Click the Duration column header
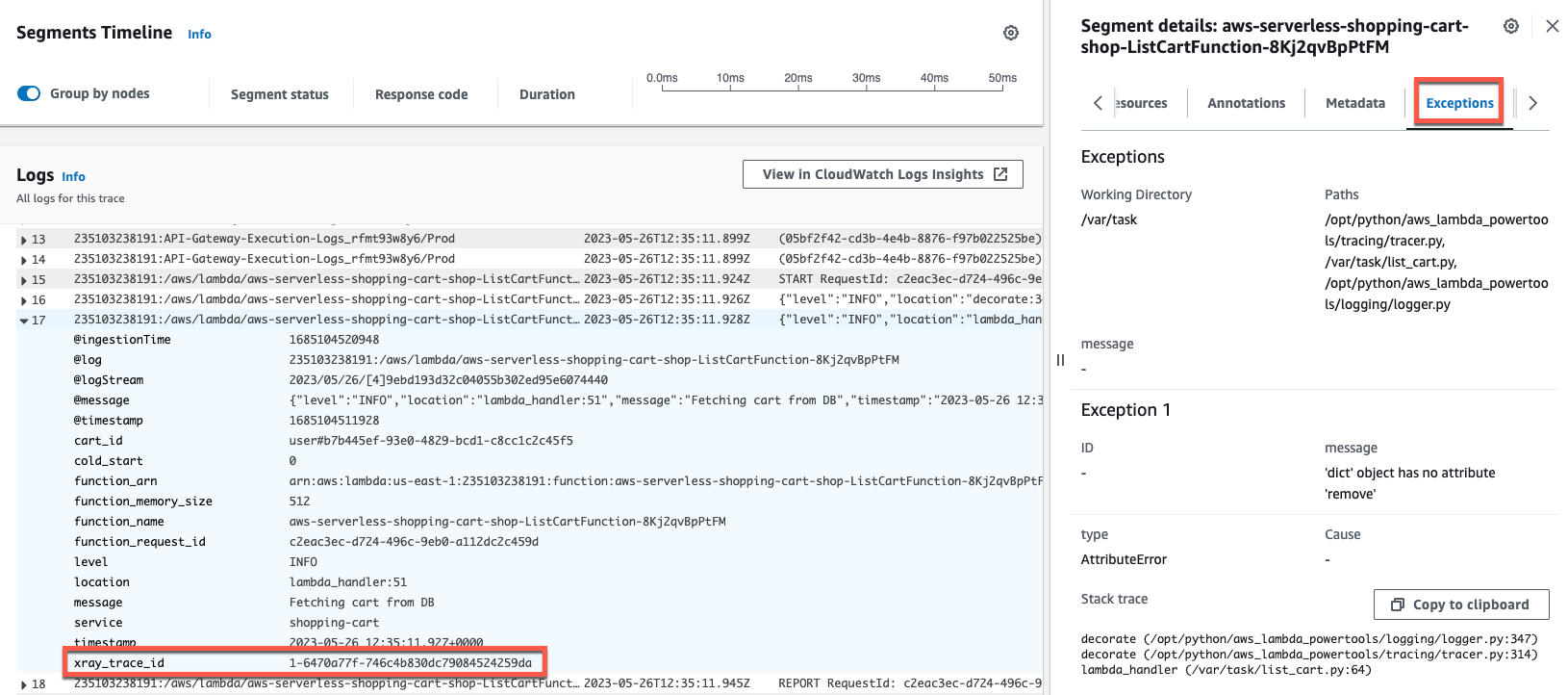This screenshot has height=695, width=1568. point(547,94)
